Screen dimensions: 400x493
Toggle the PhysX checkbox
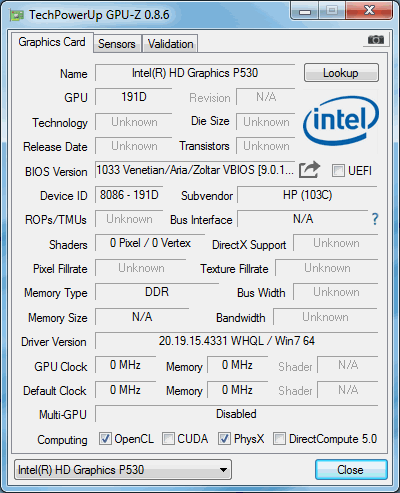click(224, 439)
